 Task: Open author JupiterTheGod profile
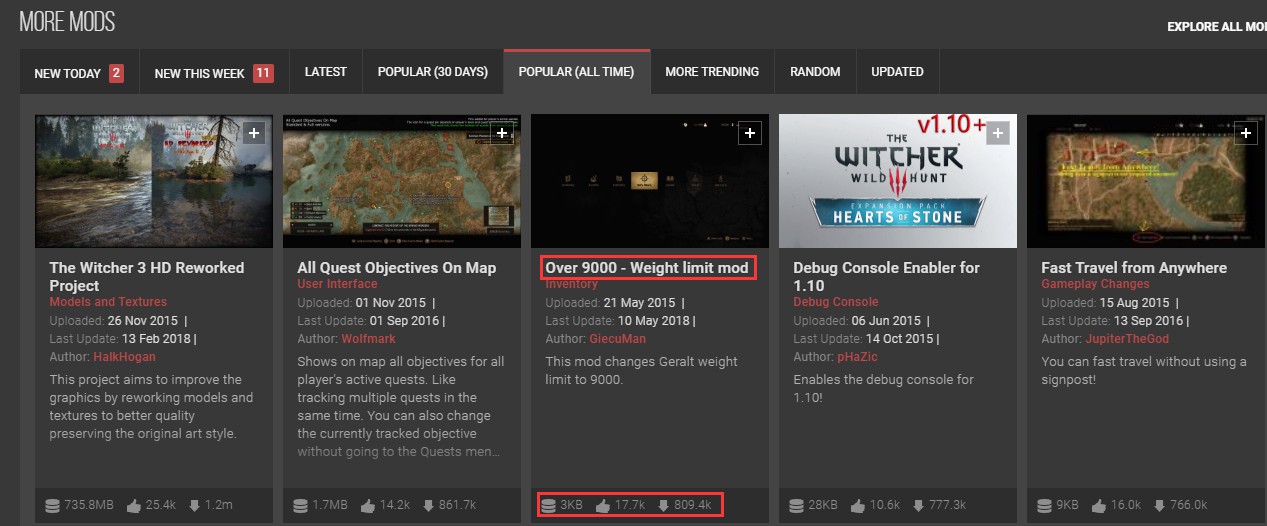point(1127,339)
